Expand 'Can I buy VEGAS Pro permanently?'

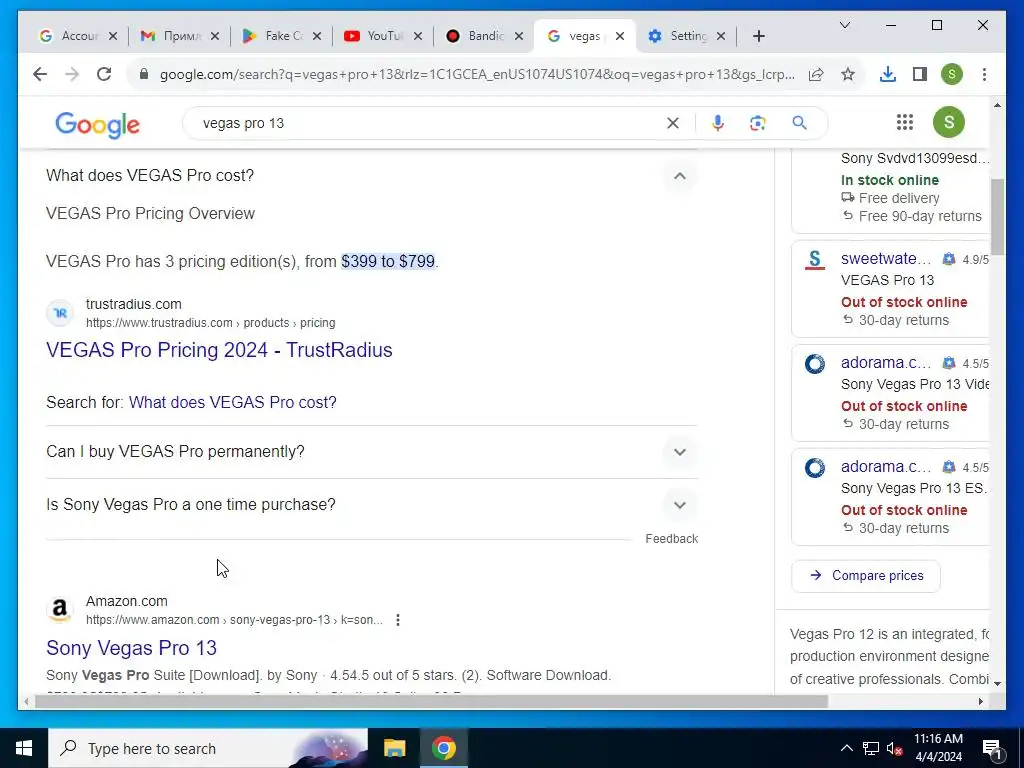pos(680,452)
